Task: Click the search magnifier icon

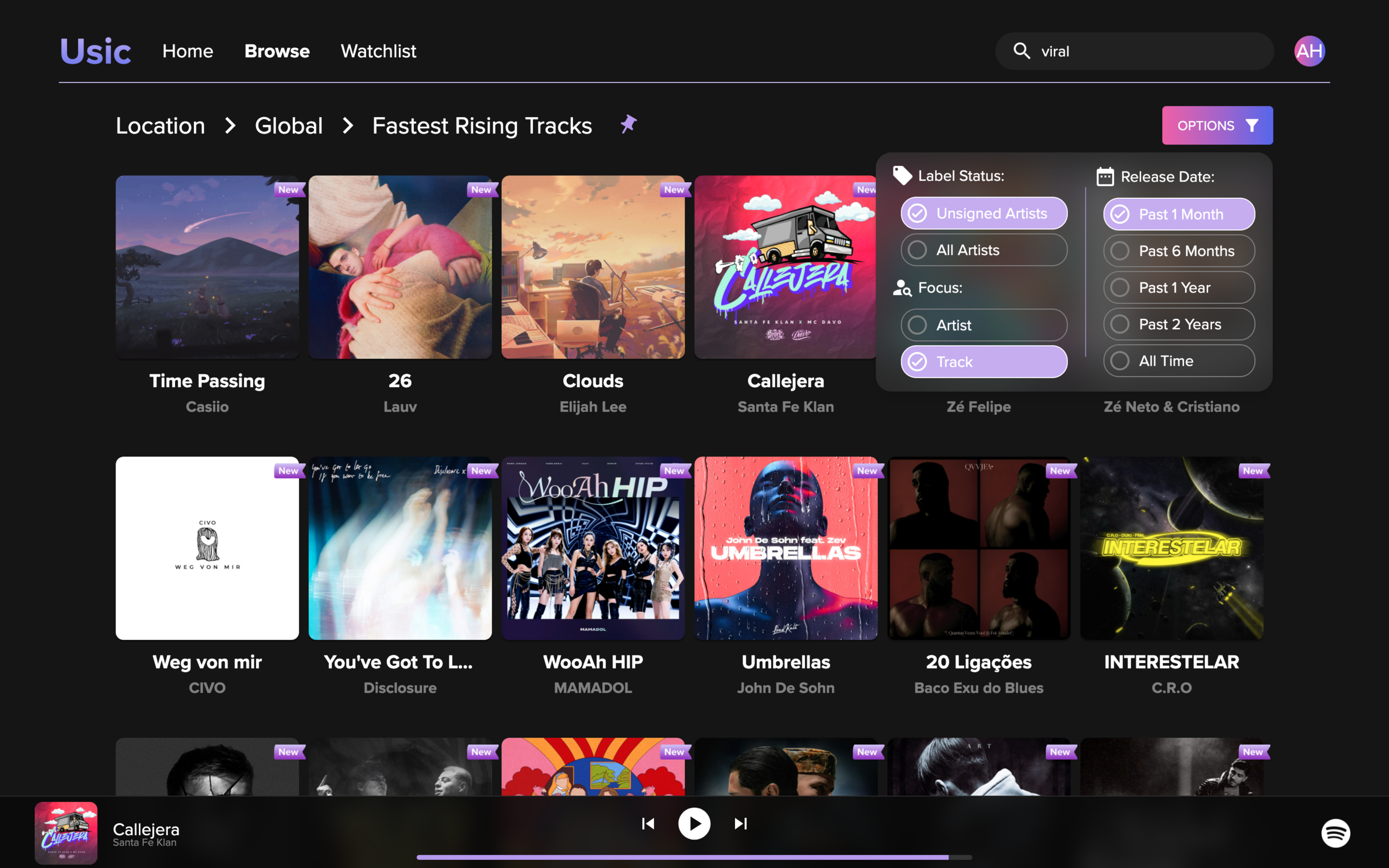Action: pos(1021,51)
